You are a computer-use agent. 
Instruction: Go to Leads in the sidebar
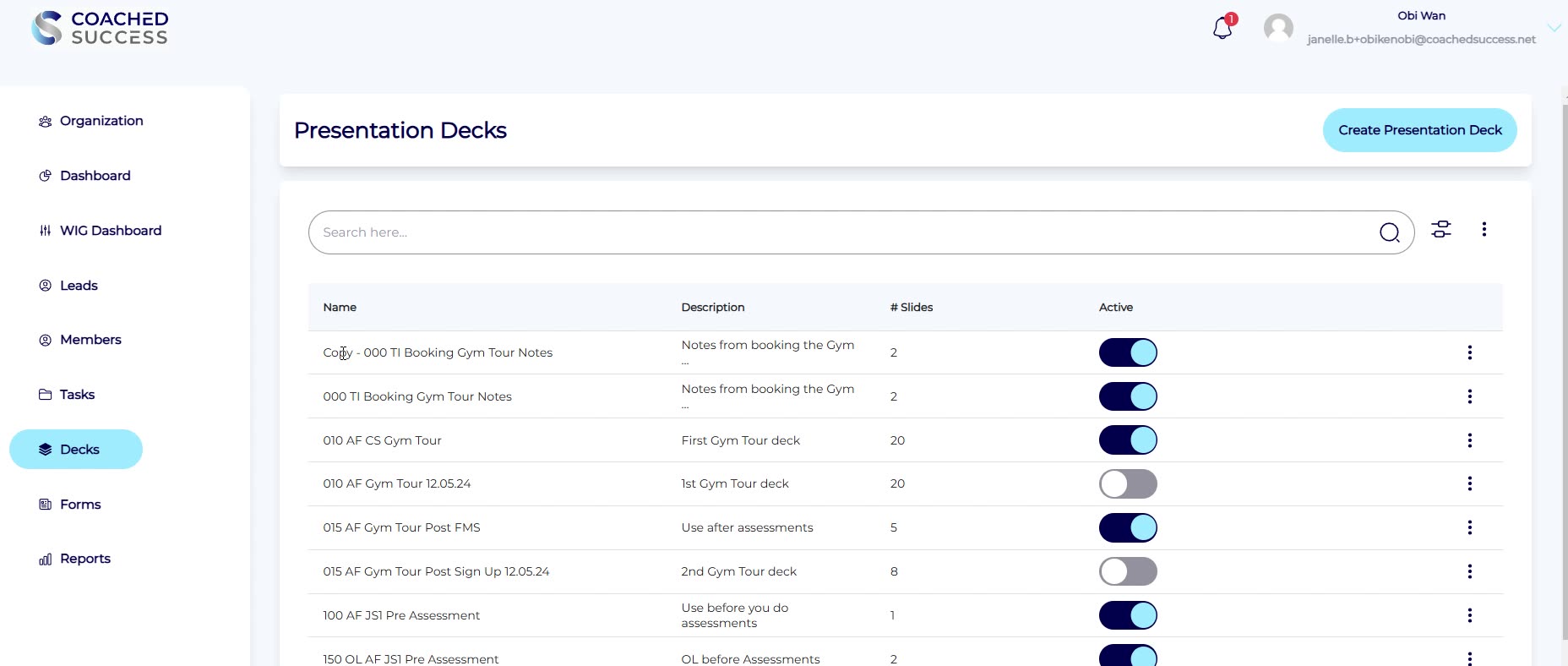tap(79, 286)
